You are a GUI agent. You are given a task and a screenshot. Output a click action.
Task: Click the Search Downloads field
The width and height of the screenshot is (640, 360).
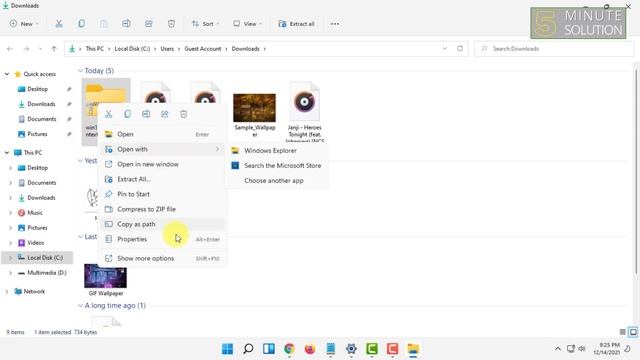point(554,49)
